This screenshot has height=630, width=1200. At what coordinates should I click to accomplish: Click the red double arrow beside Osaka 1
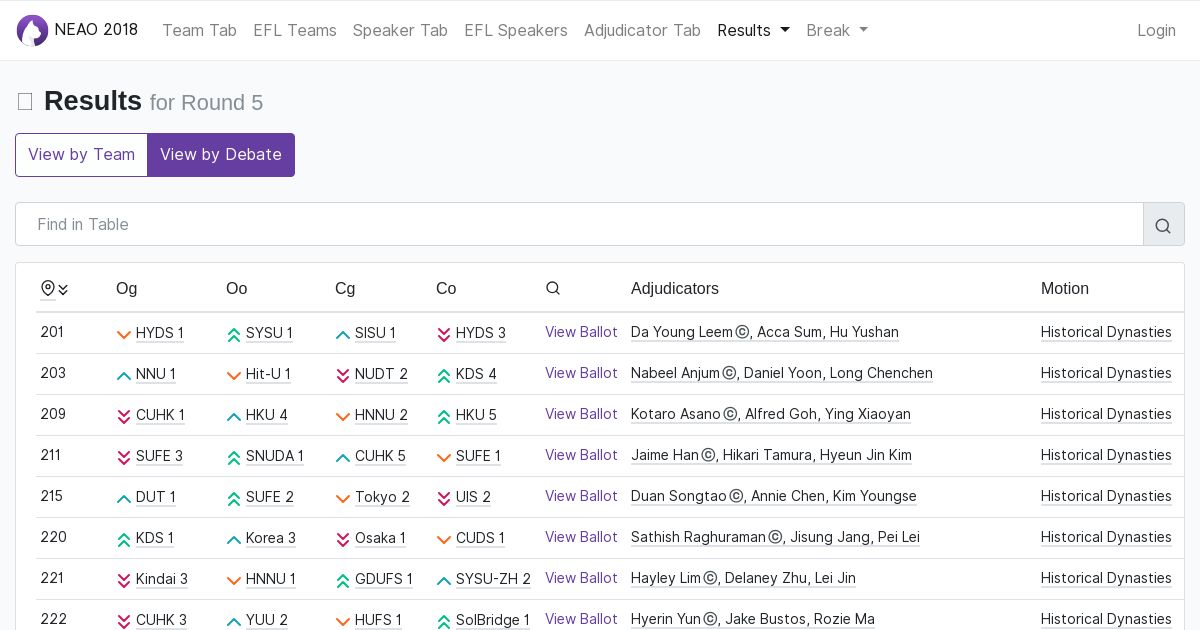pyautogui.click(x=343, y=540)
